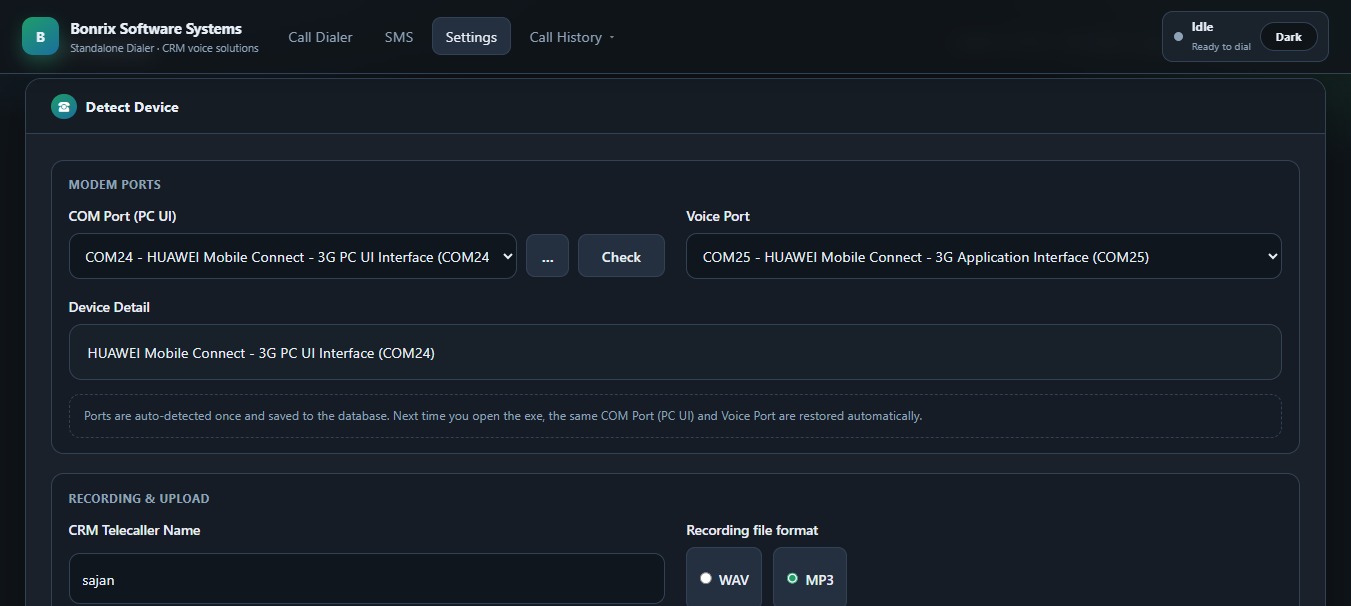Click the "Recording file format" label
The height and width of the screenshot is (606, 1351).
click(x=752, y=530)
